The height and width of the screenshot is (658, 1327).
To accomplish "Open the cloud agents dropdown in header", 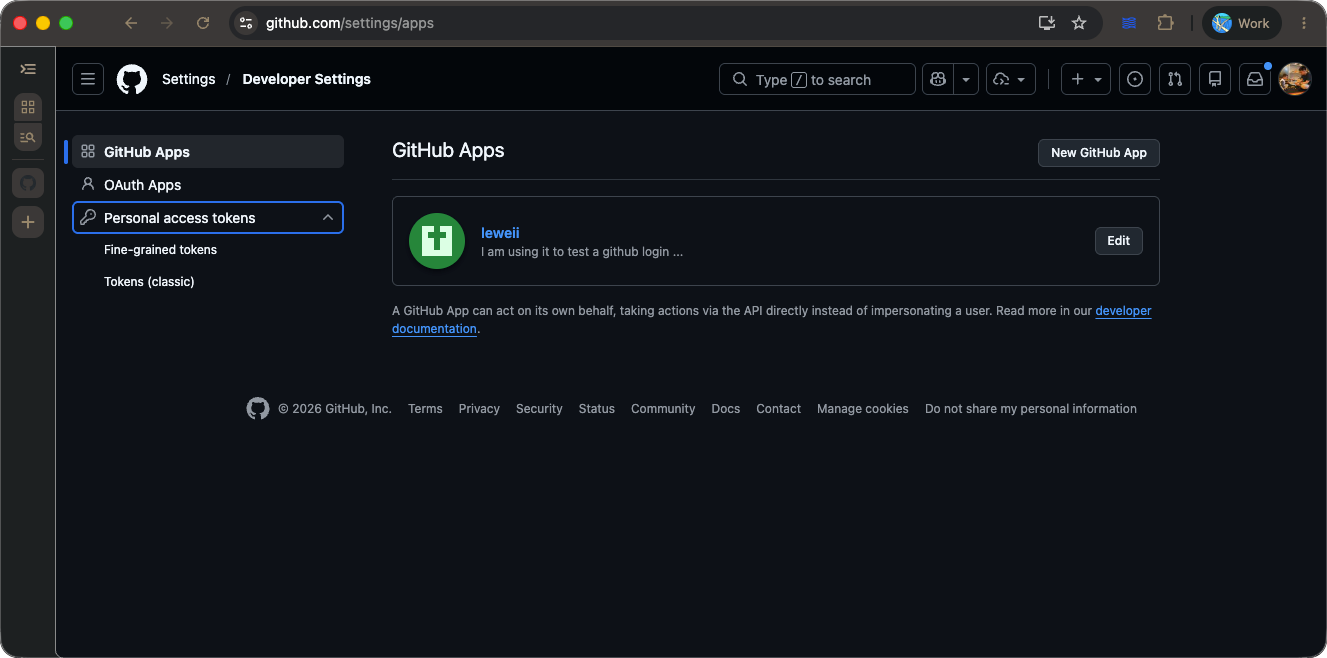I will [x=1011, y=79].
